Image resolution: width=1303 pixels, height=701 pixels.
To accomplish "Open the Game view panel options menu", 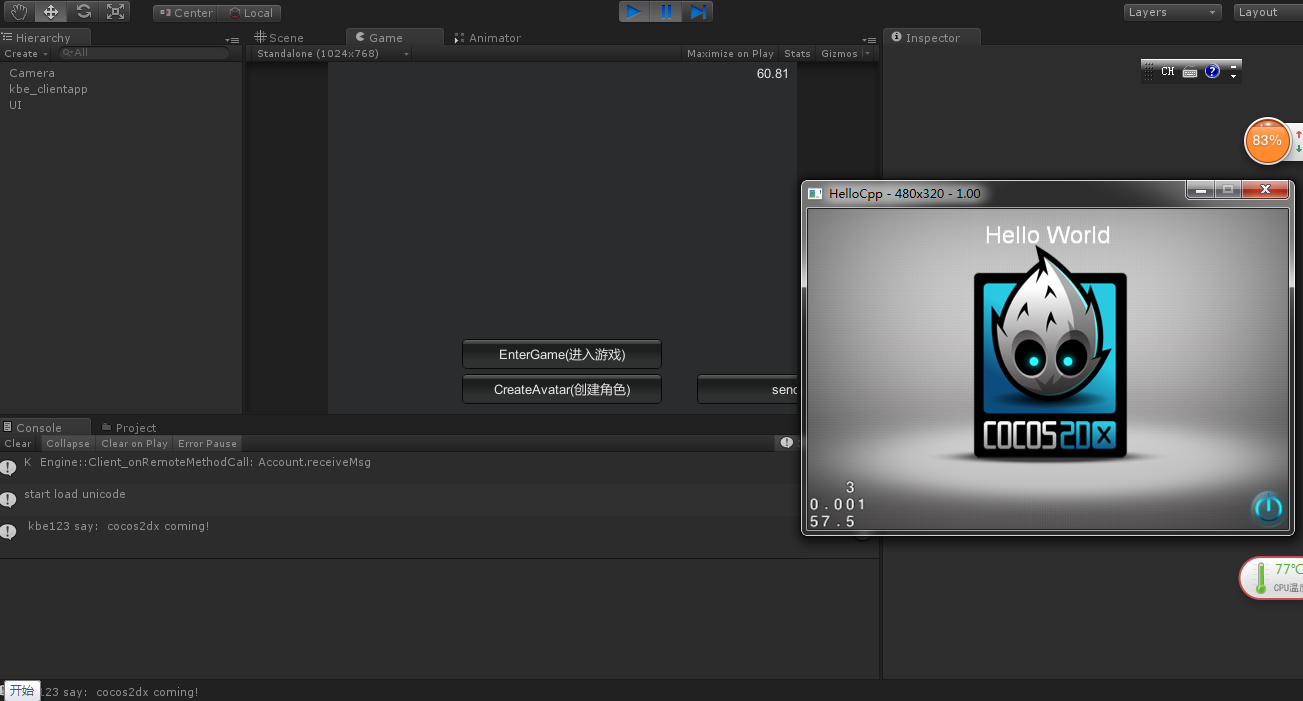I will coord(868,39).
